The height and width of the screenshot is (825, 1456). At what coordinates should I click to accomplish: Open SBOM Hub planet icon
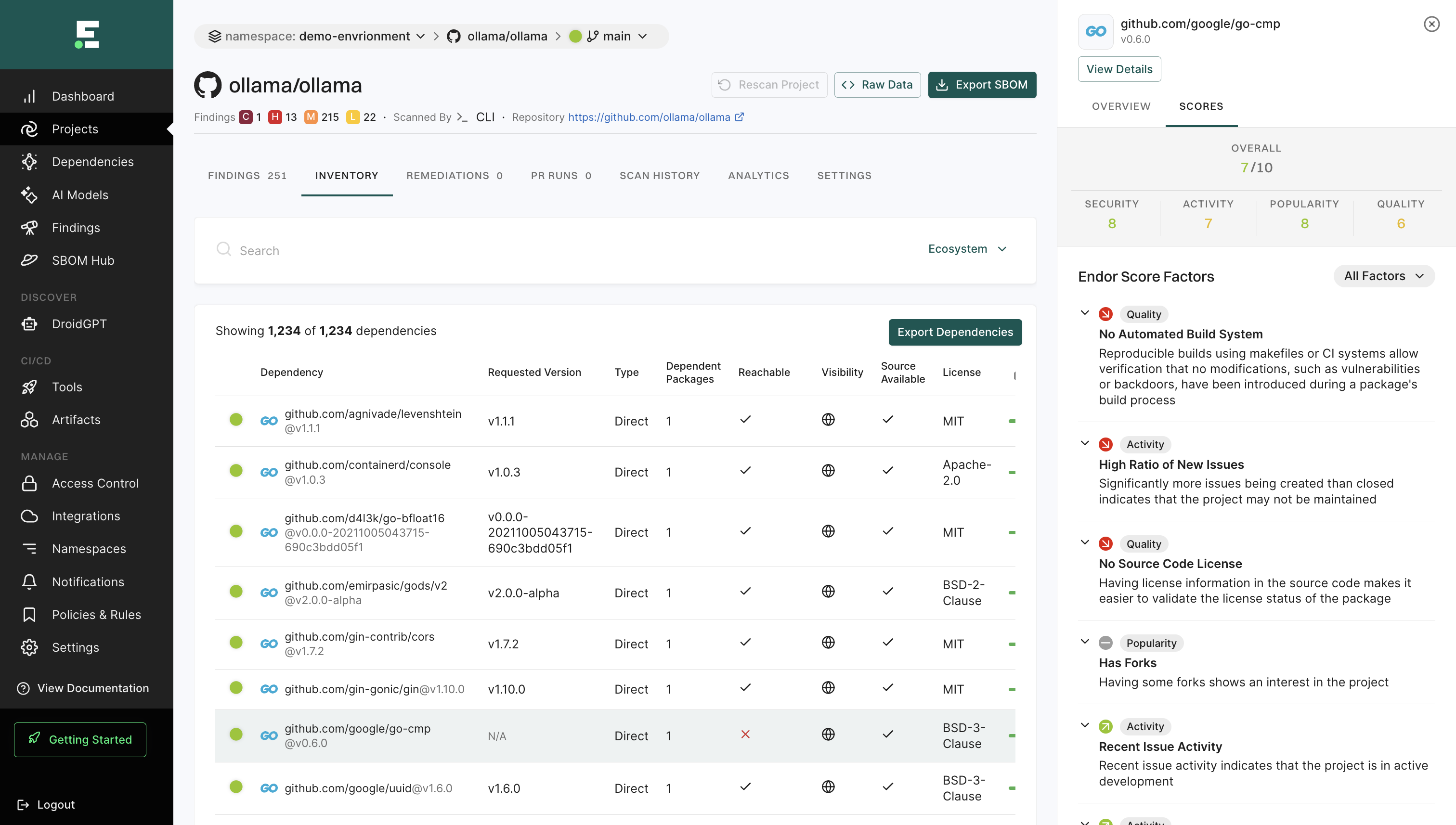coord(29,260)
